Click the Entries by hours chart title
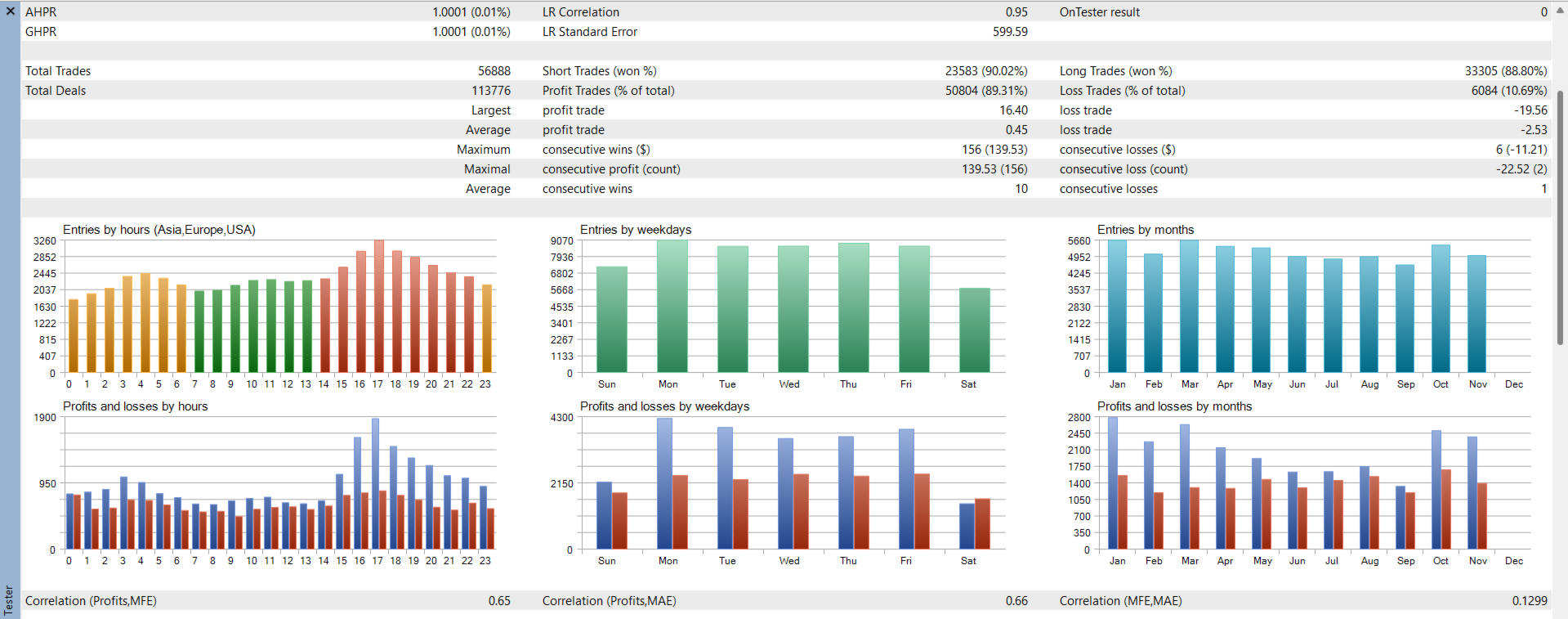 (x=159, y=230)
